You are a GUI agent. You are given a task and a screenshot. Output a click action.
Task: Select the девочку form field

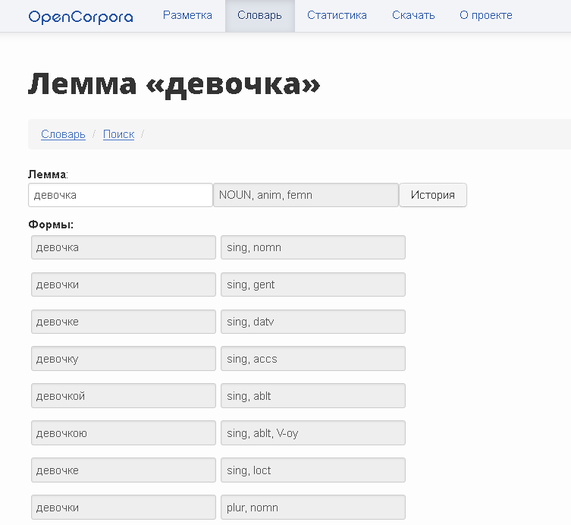pos(123,359)
